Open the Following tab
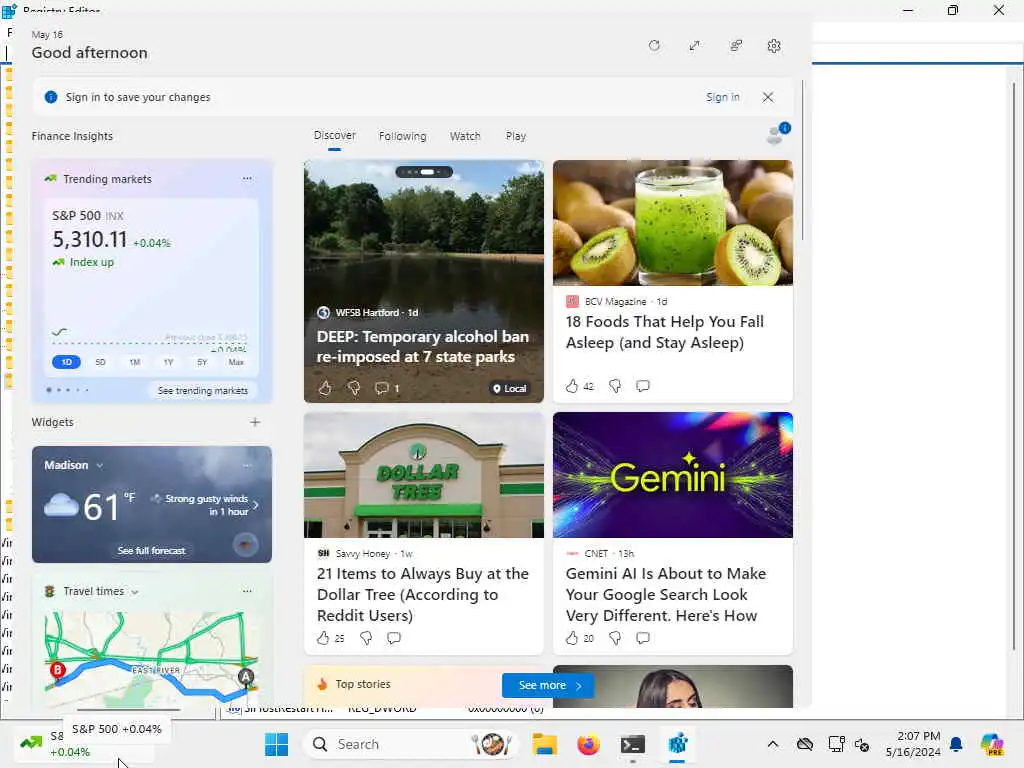Viewport: 1024px width, 768px height. pos(402,136)
